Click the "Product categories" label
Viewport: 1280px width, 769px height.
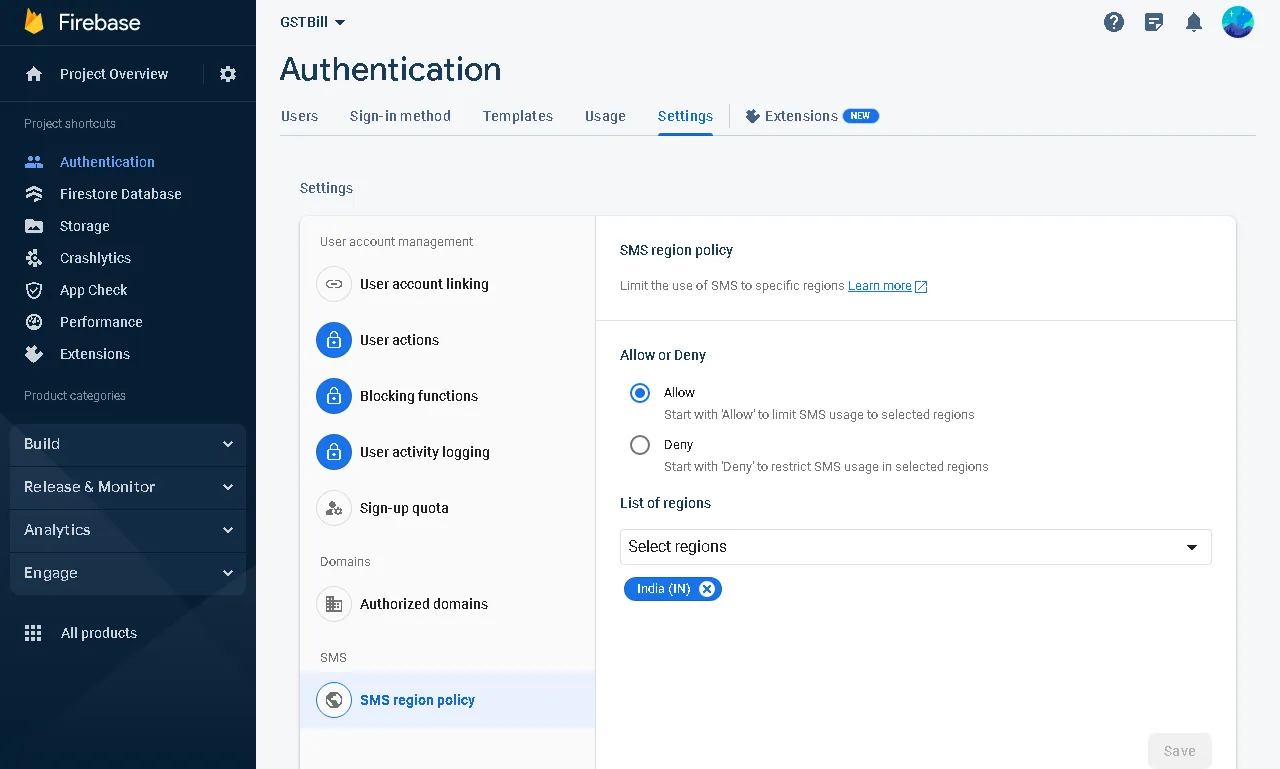(x=75, y=396)
